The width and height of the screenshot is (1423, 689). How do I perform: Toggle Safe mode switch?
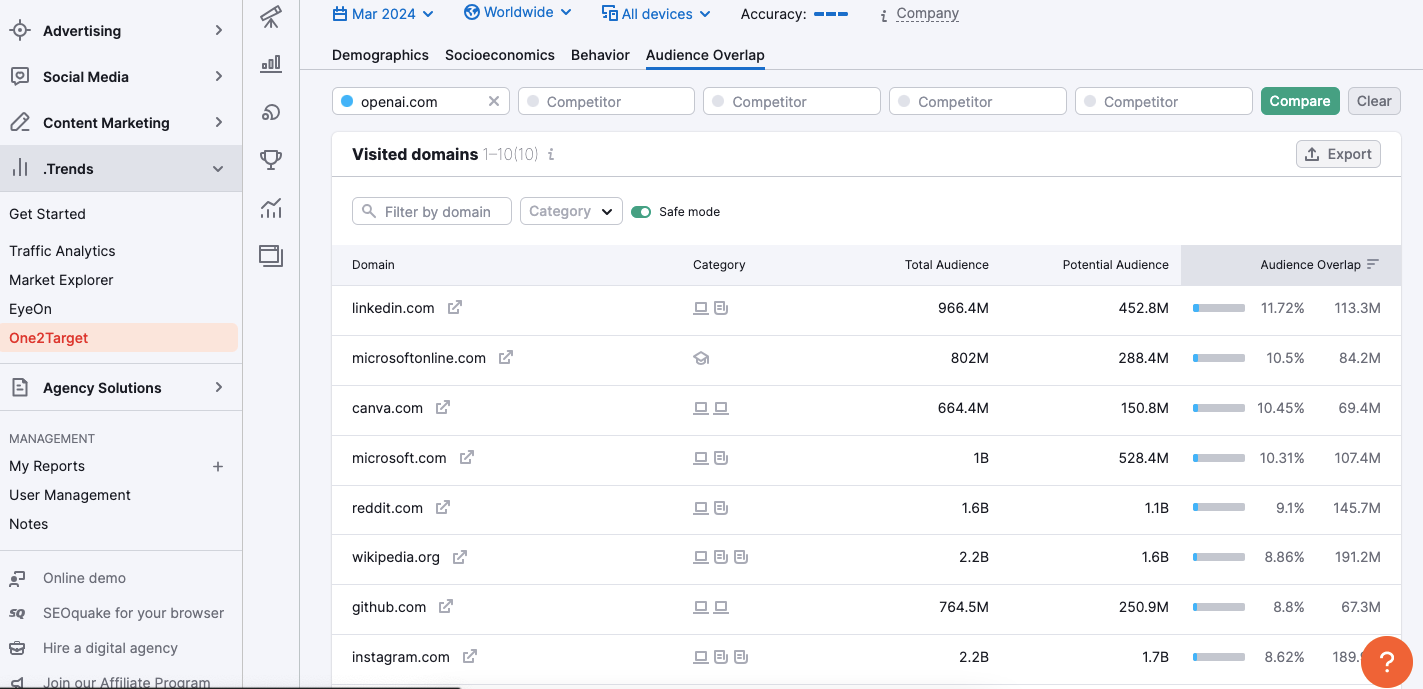coord(641,212)
